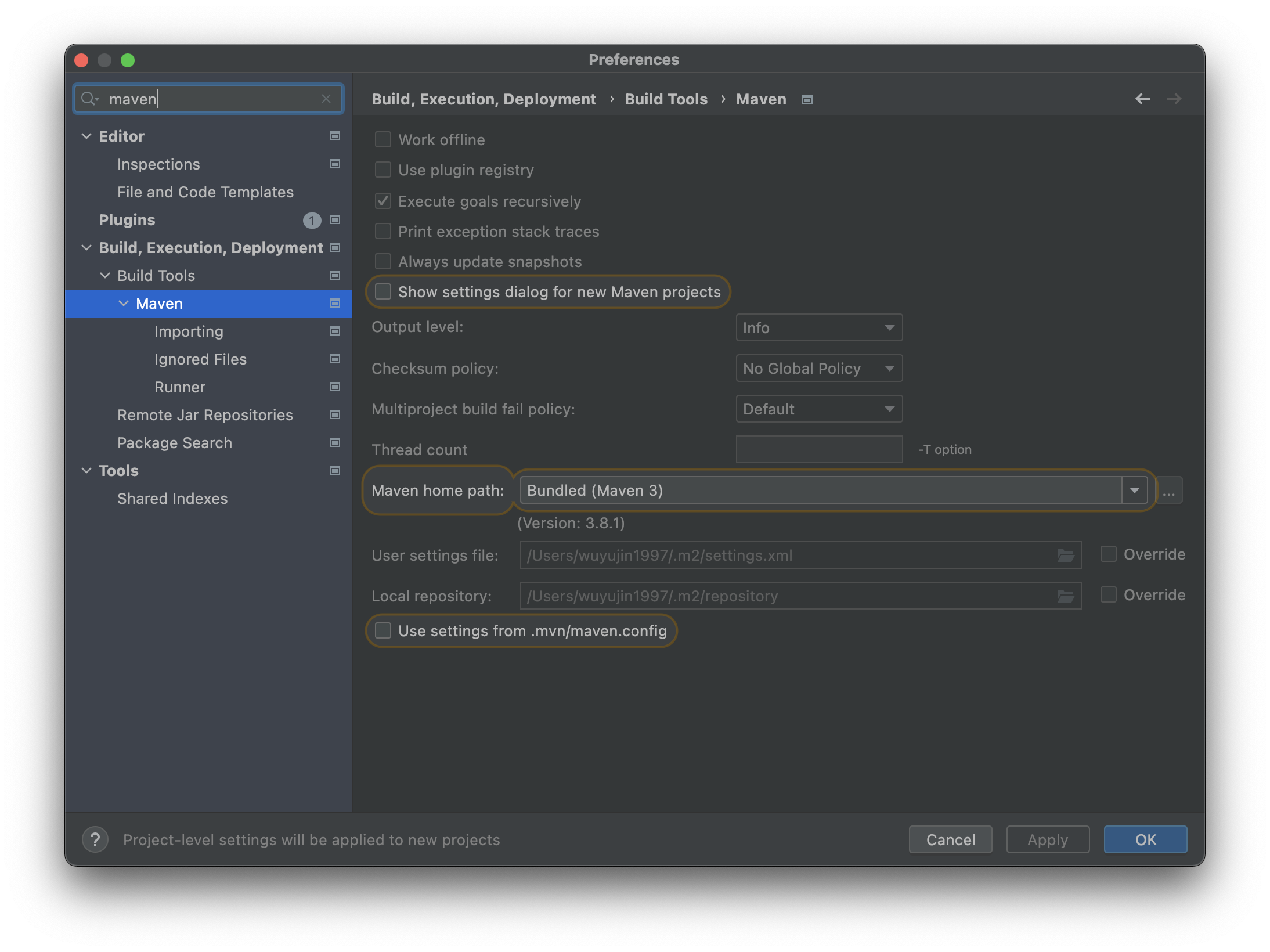Image resolution: width=1270 pixels, height=952 pixels.
Task: Click the project-level icon beside Editor
Action: [x=335, y=136]
